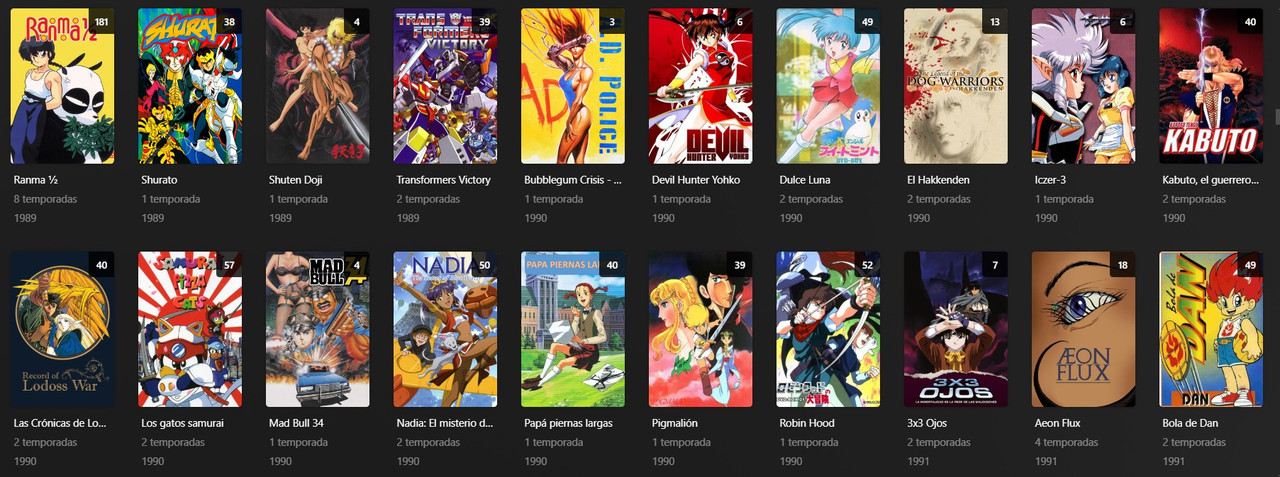
Task: Click '4 temporadas' under Aeon Flux
Action: [x=1067, y=442]
